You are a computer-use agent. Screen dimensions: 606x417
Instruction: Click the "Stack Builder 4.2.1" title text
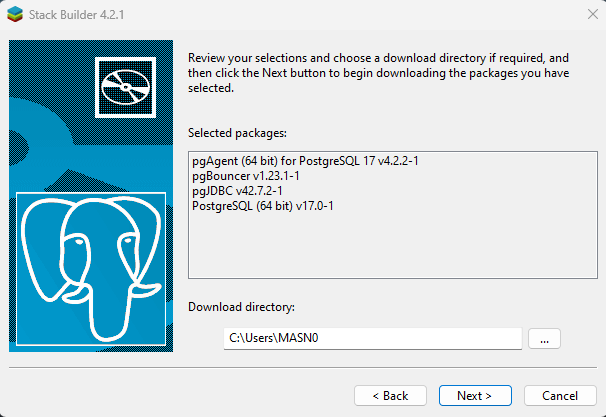[x=77, y=15]
